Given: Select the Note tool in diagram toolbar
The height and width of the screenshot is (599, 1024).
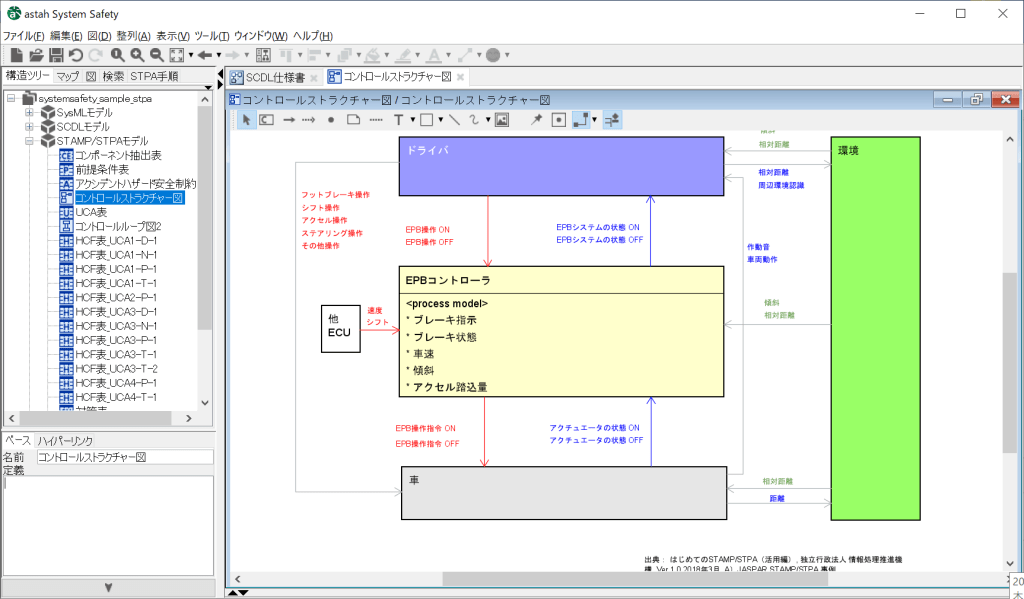Looking at the screenshot, I should coord(353,119).
